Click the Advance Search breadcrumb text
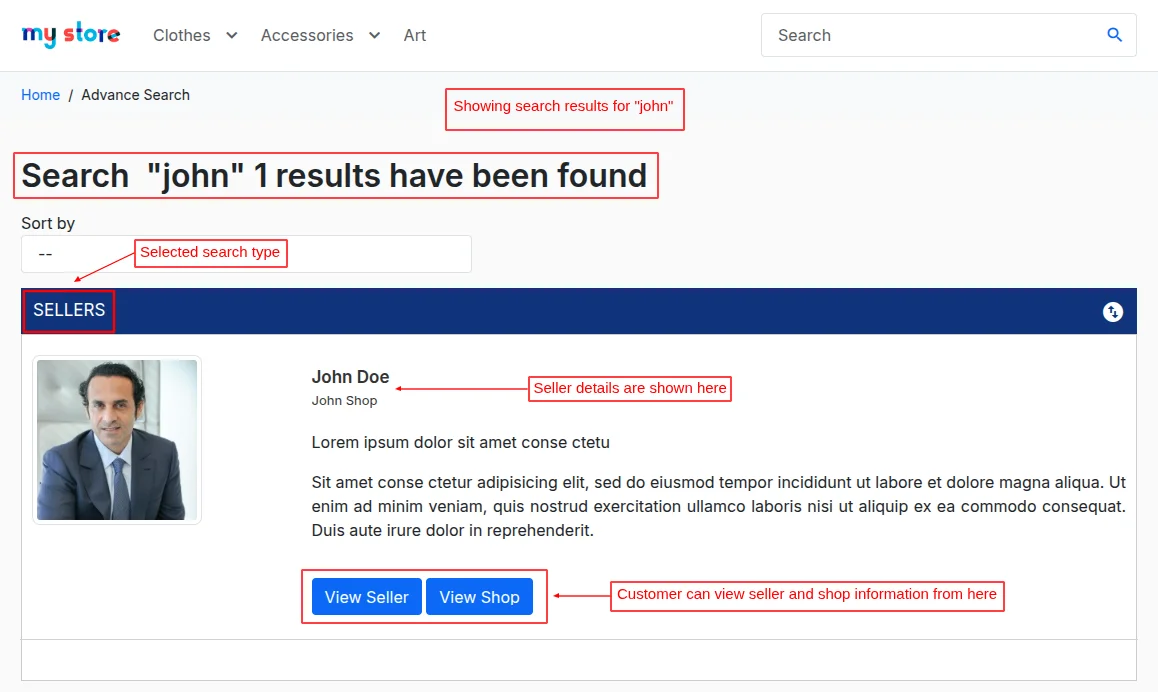The width and height of the screenshot is (1158, 692). (x=135, y=95)
